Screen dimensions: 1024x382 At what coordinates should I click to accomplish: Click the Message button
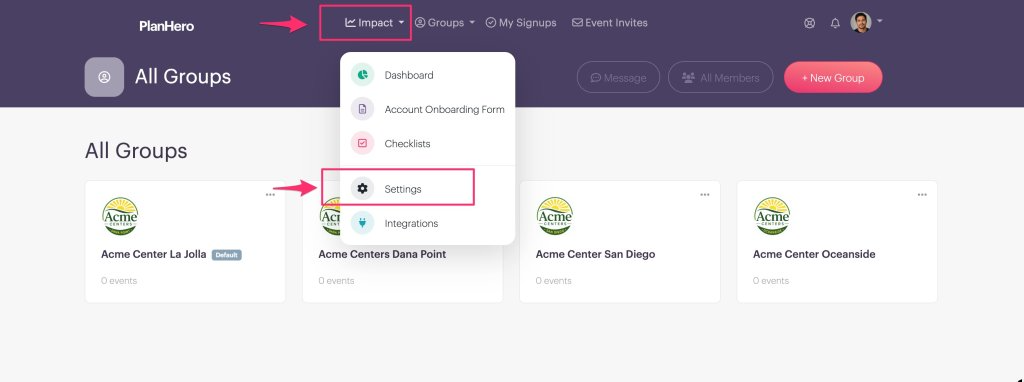click(x=618, y=77)
